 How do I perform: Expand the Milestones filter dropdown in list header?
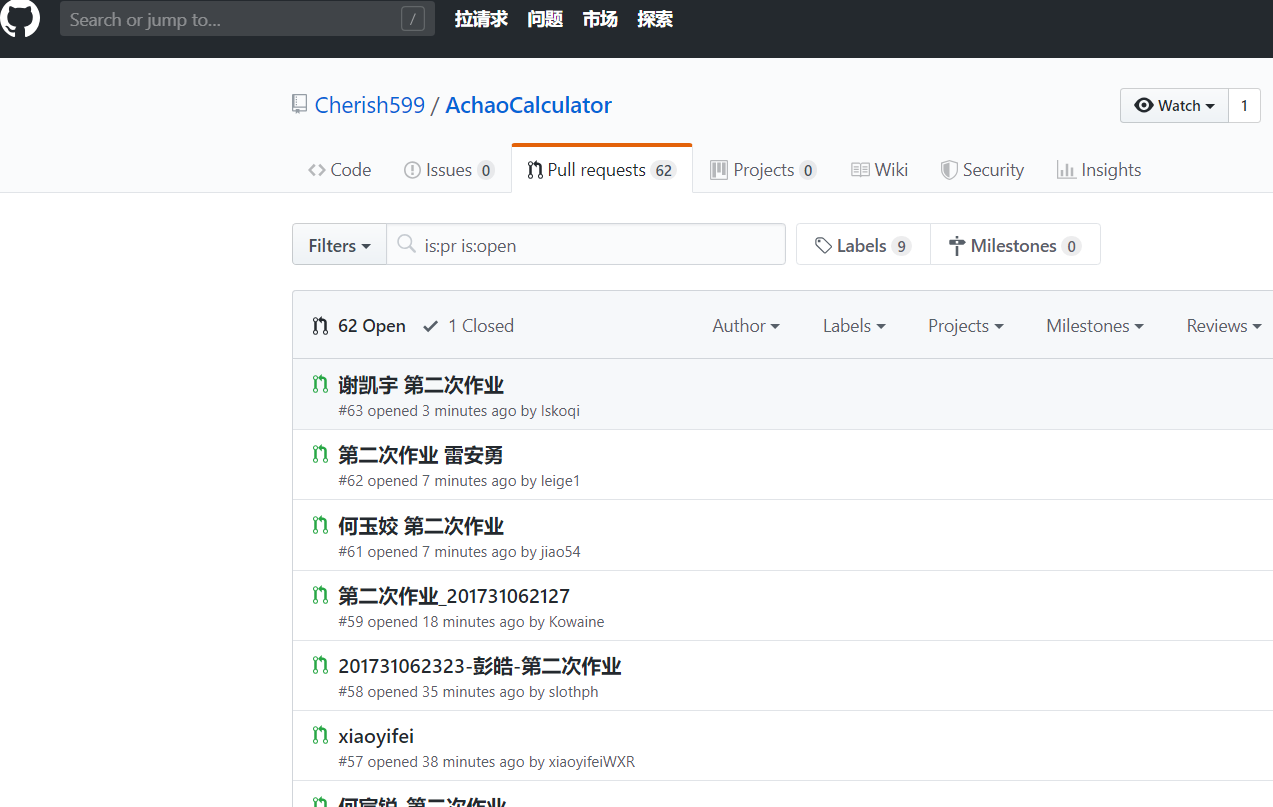(1095, 326)
